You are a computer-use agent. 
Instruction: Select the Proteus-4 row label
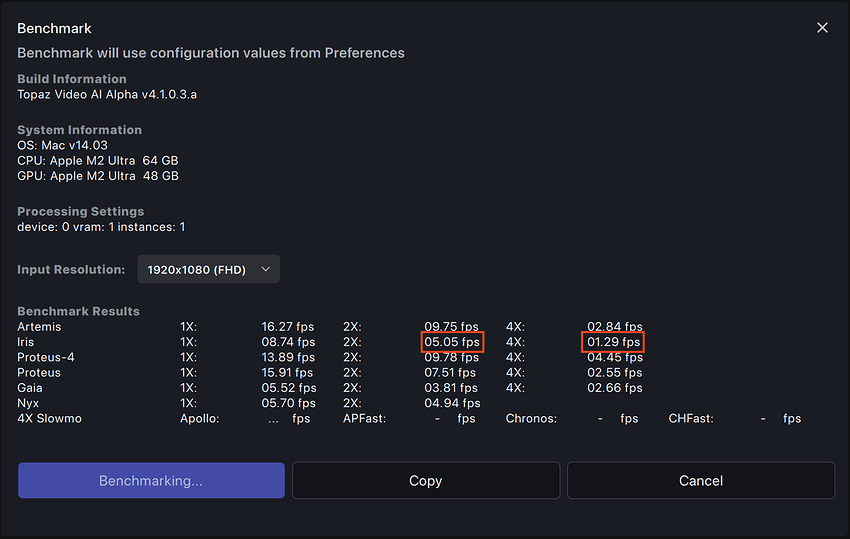(x=46, y=357)
